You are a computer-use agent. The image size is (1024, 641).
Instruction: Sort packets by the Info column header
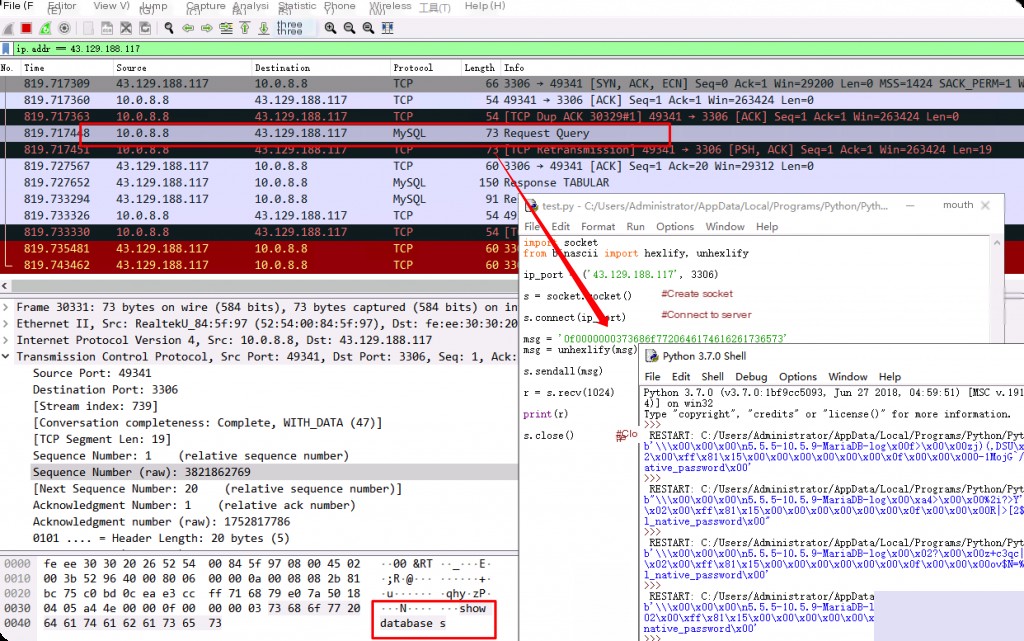pos(514,68)
